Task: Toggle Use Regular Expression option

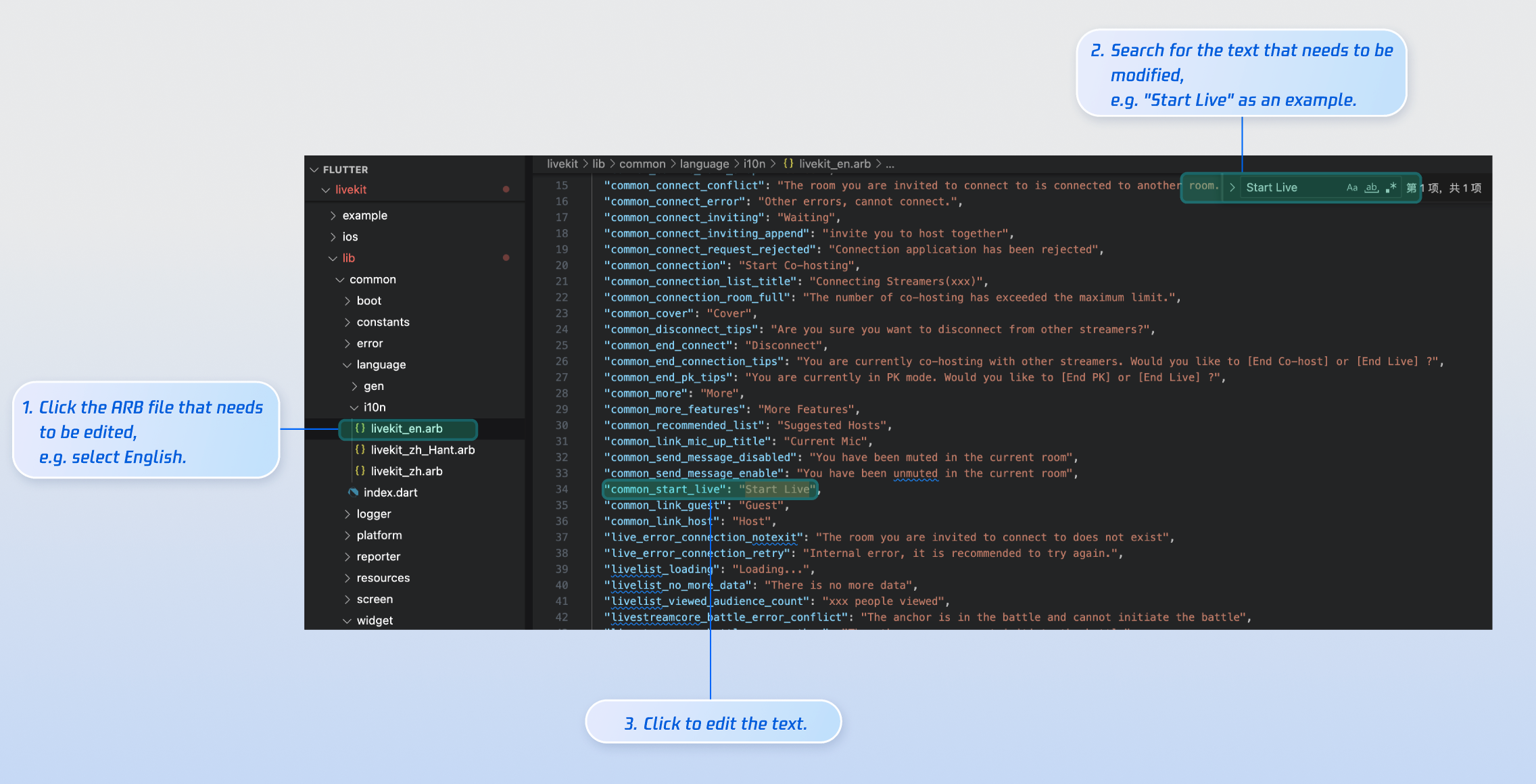Action: [x=1391, y=188]
